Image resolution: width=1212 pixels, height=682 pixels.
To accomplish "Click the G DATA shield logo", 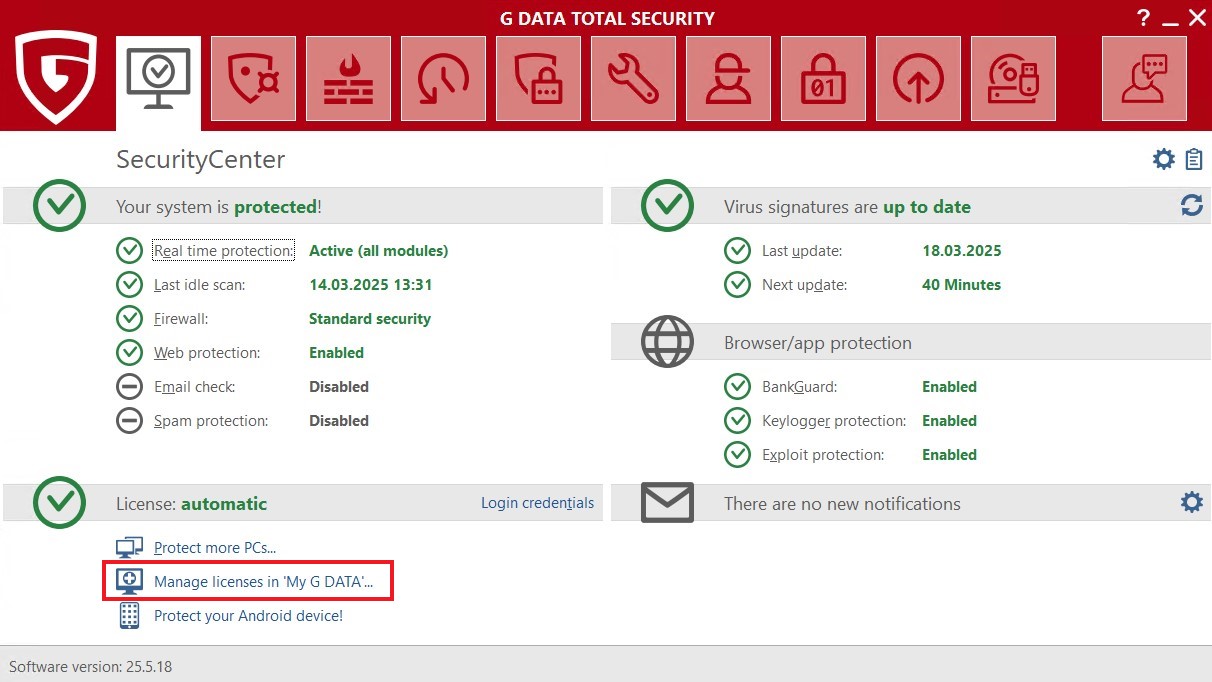I will click(56, 77).
